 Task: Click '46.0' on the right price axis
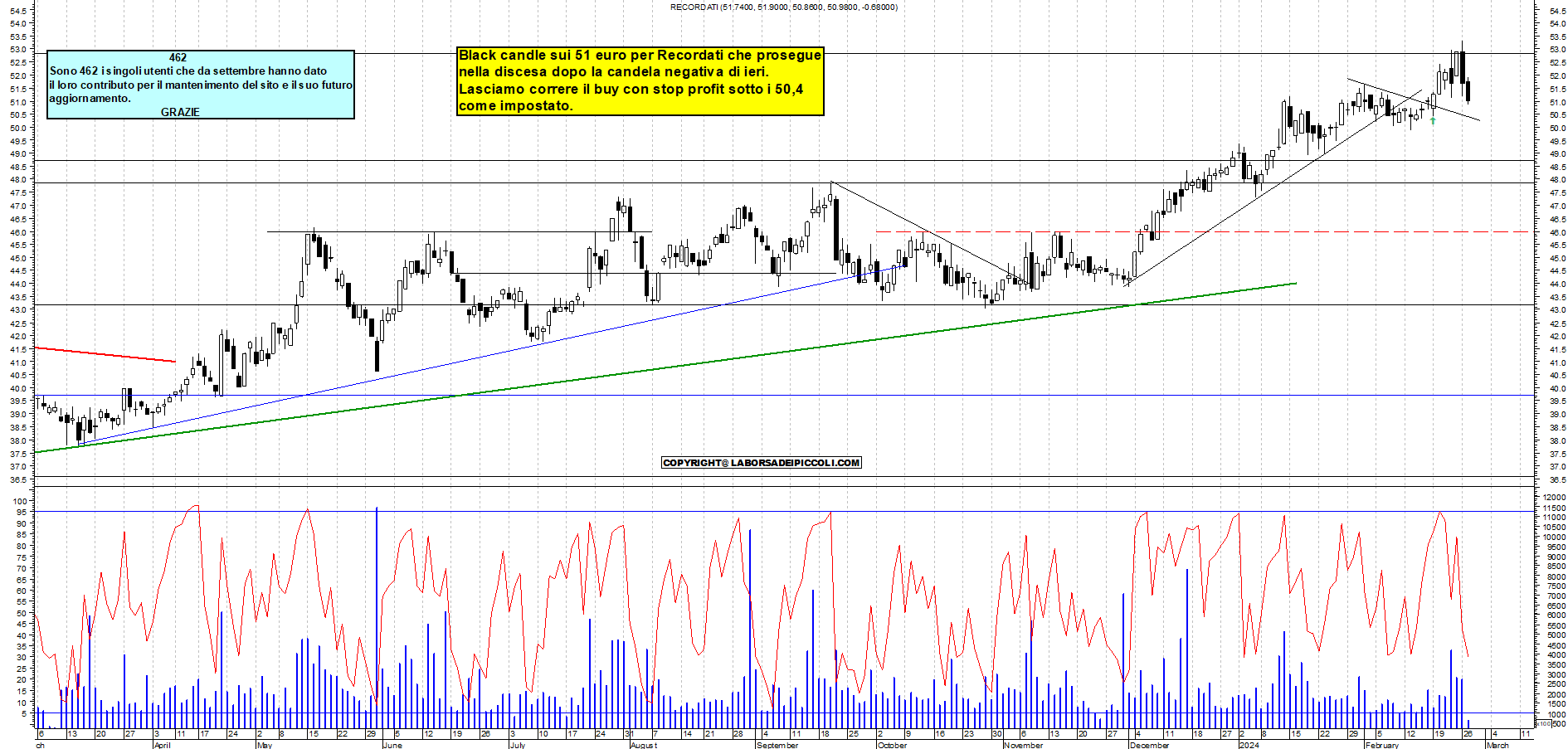coord(1556,232)
